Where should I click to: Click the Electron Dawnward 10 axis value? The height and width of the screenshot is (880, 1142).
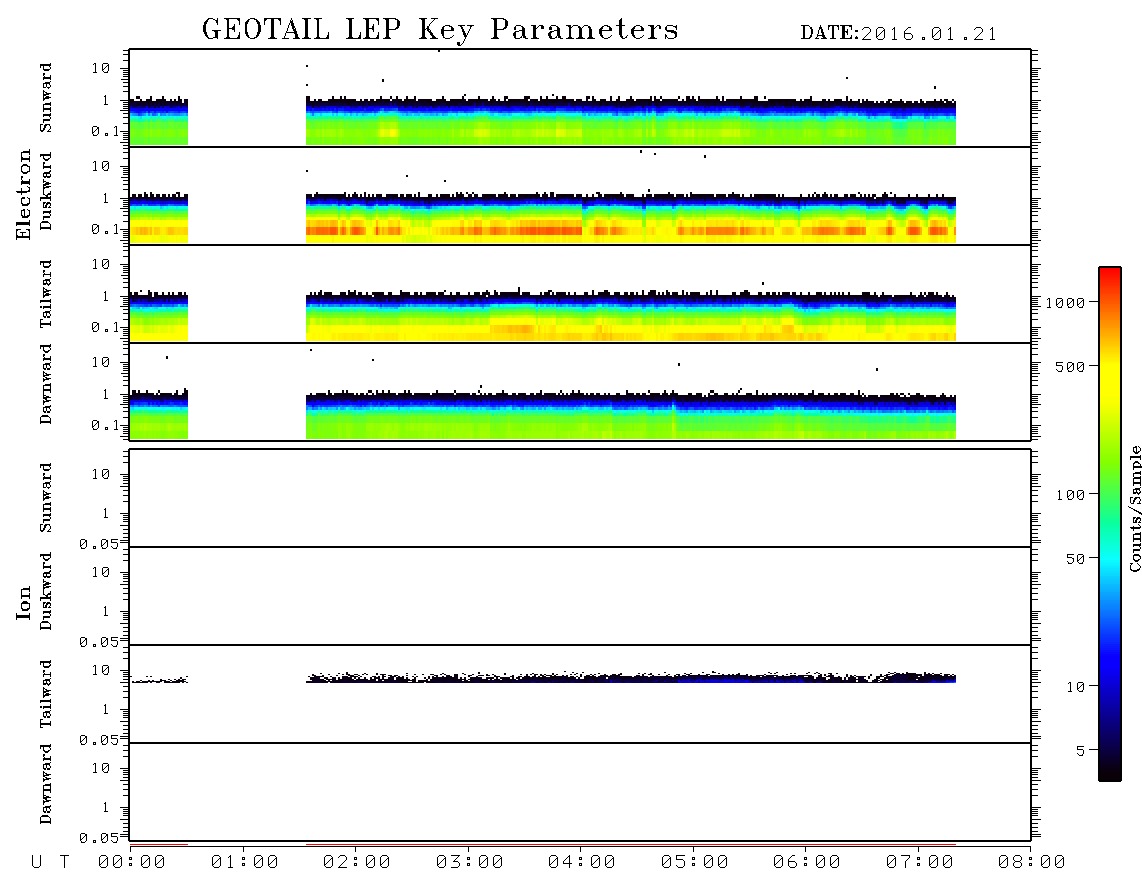[x=101, y=363]
